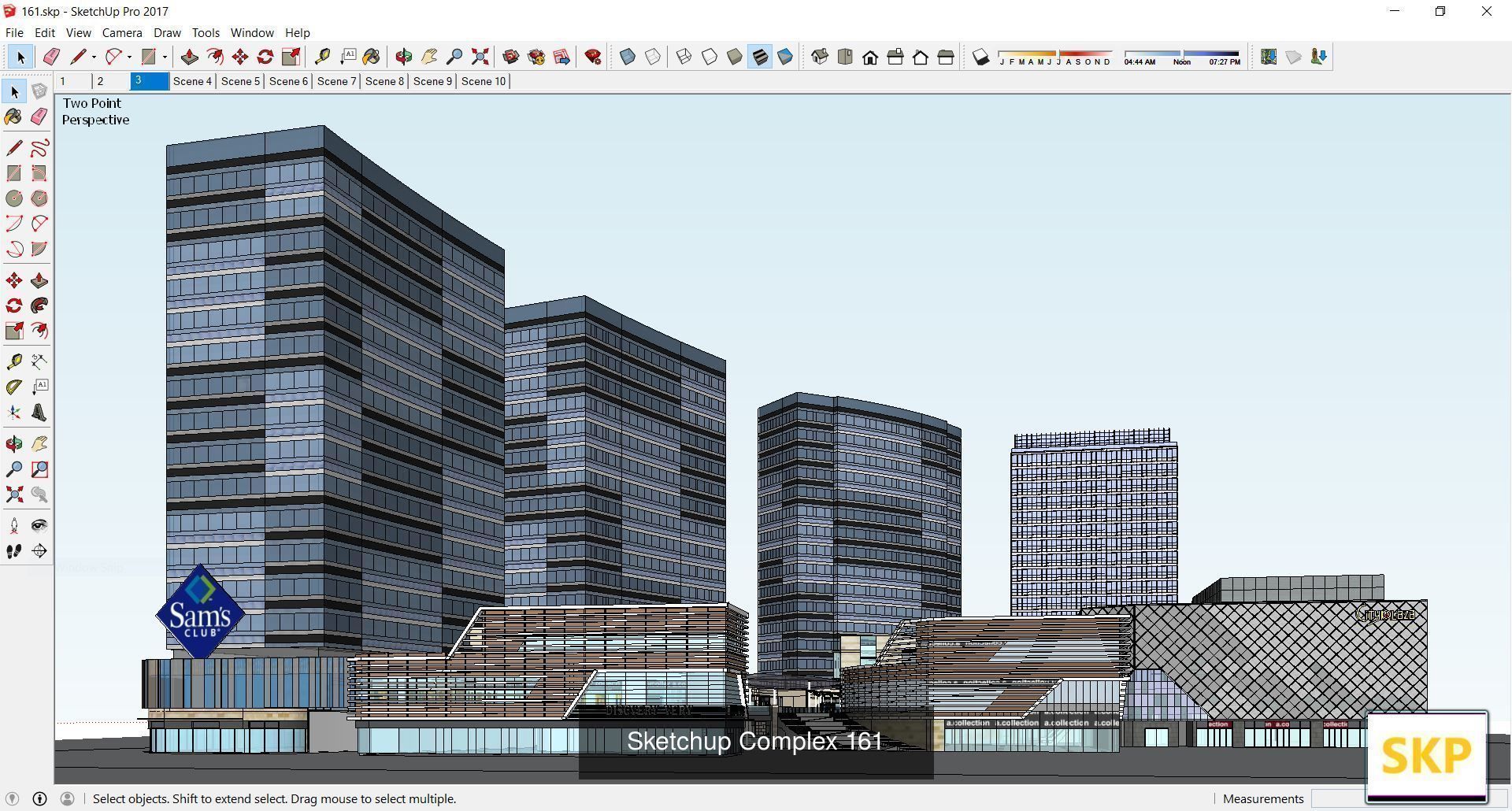Open the Tools menu
The width and height of the screenshot is (1512, 811).
pos(206,33)
